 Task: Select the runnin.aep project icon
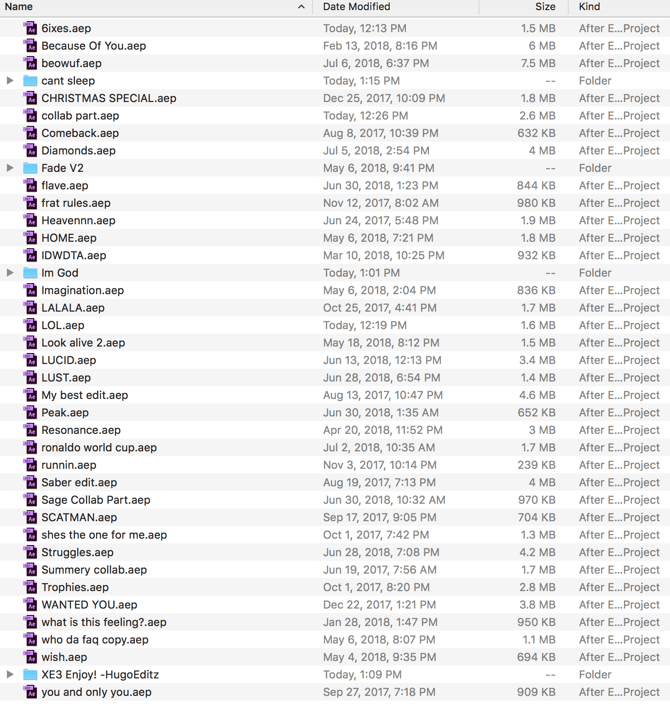coord(30,465)
